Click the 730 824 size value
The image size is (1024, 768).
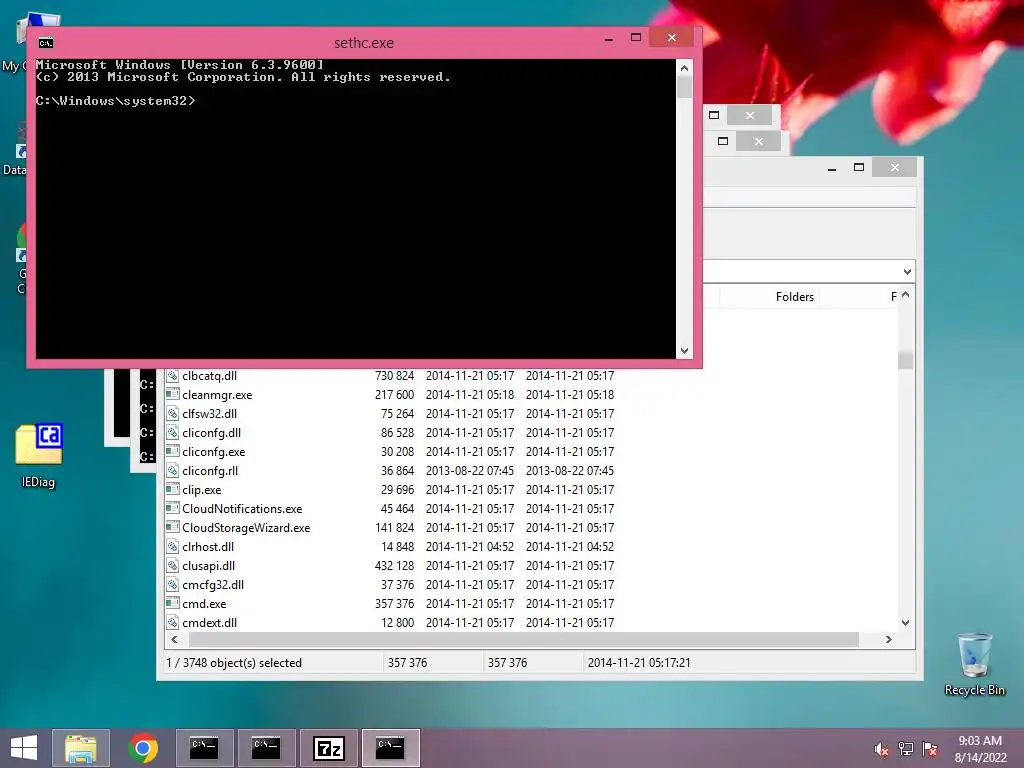pyautogui.click(x=394, y=376)
